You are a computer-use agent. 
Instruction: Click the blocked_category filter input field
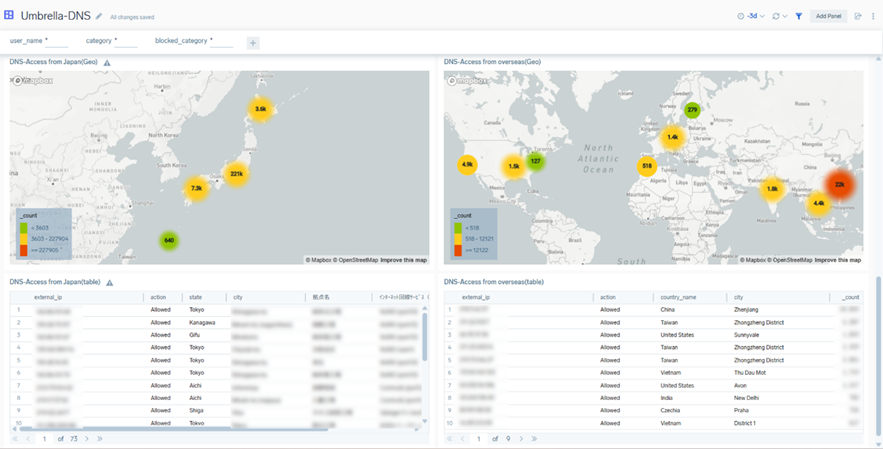pyautogui.click(x=221, y=41)
